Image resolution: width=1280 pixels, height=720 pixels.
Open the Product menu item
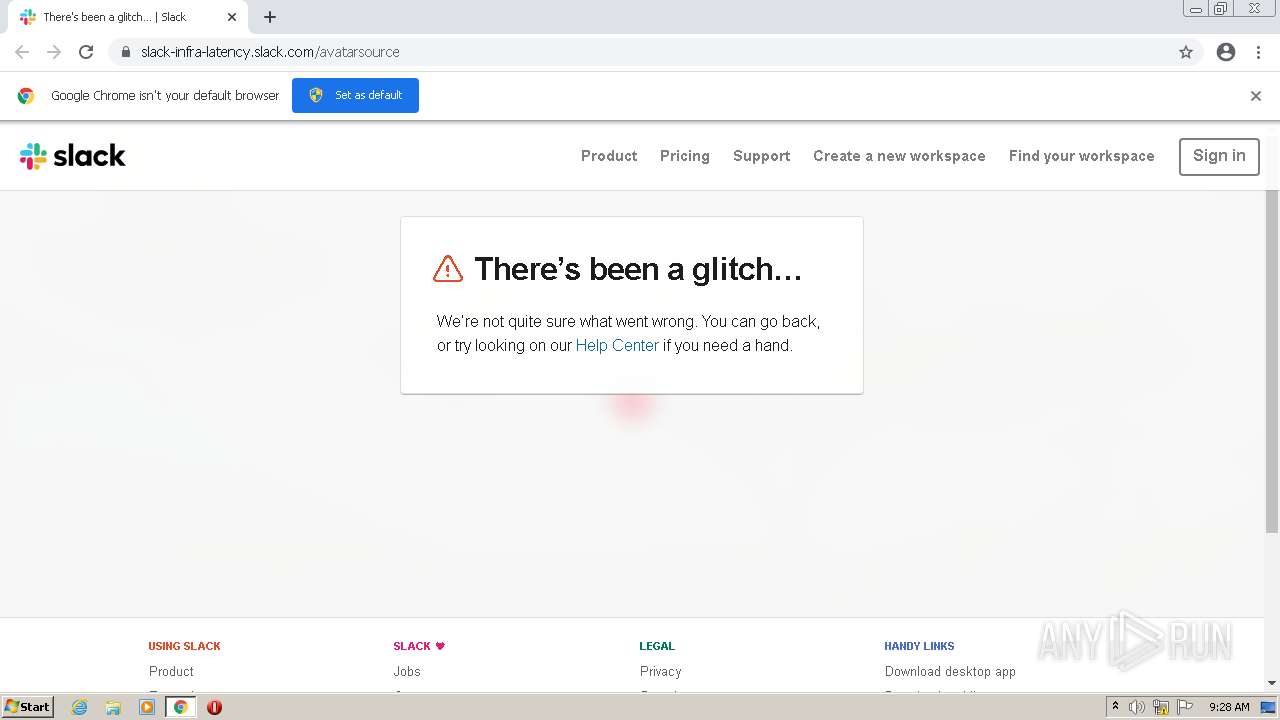point(609,156)
